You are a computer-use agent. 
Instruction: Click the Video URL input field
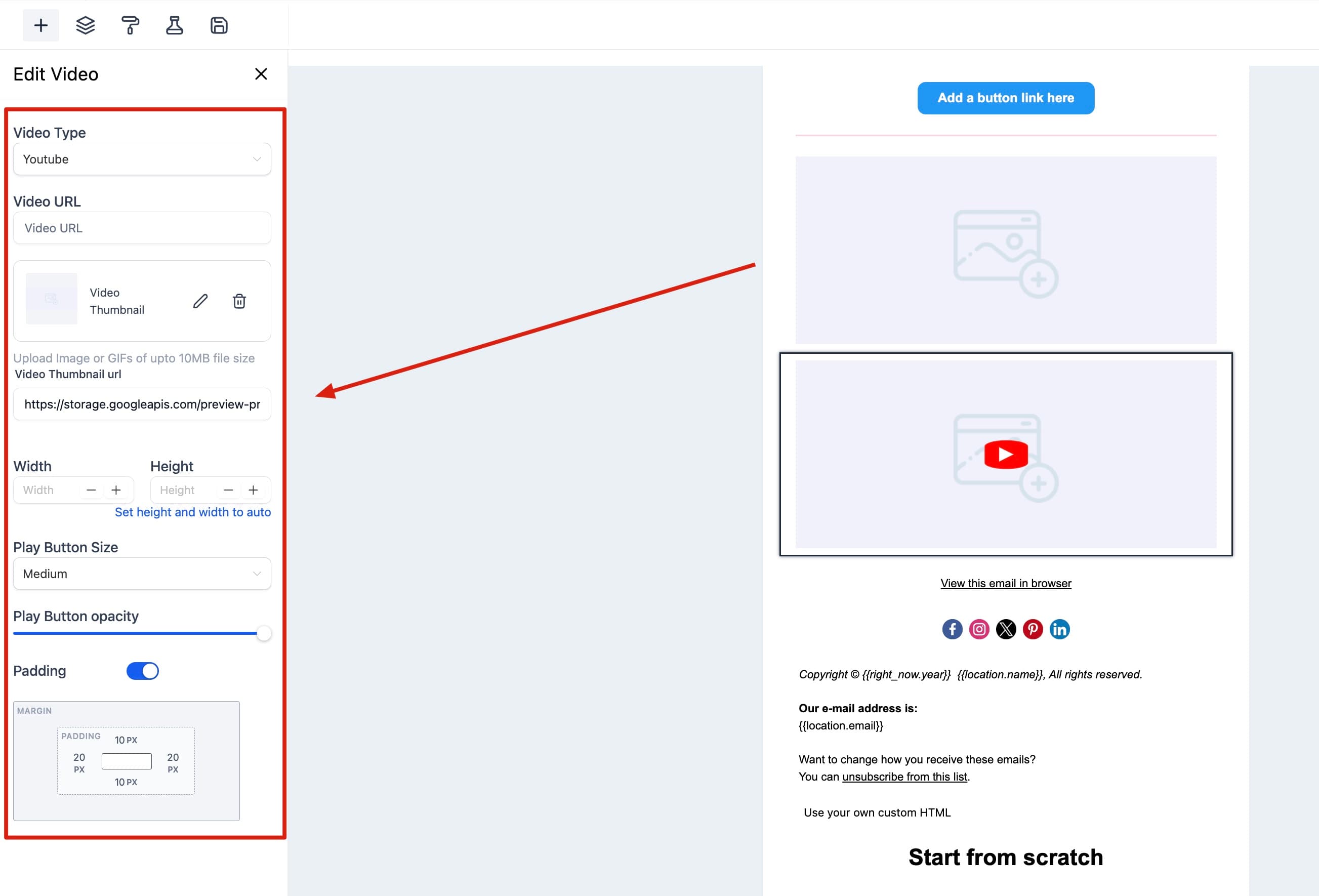(142, 228)
